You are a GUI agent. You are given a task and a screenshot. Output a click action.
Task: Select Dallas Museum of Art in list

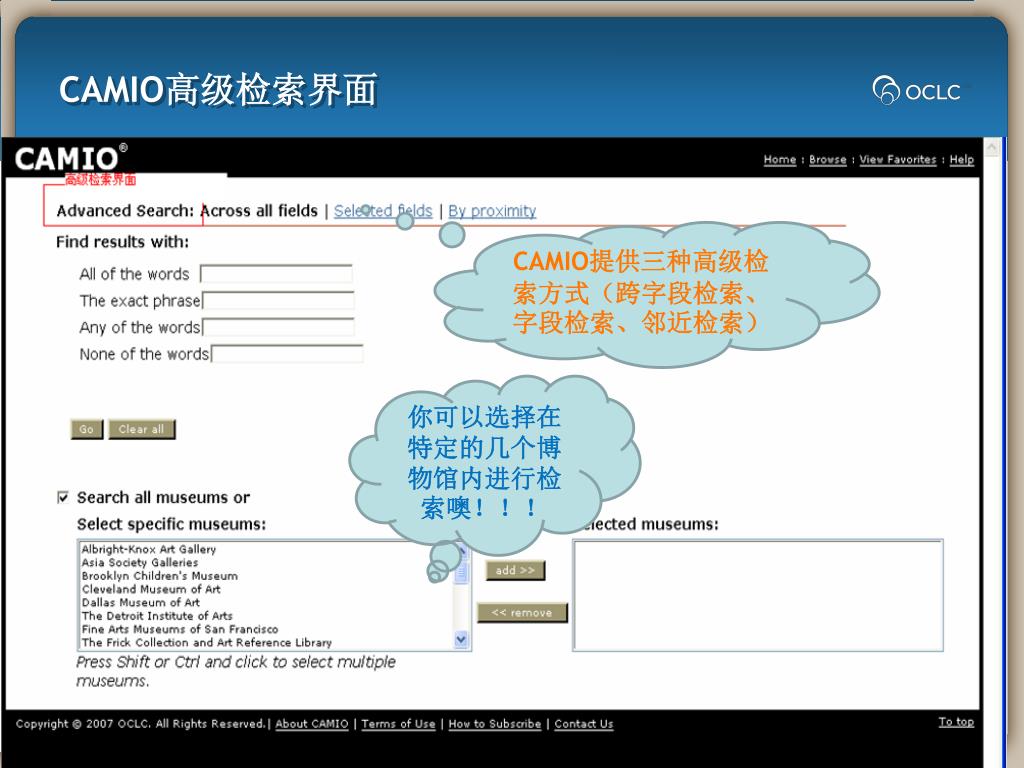pyautogui.click(x=141, y=603)
